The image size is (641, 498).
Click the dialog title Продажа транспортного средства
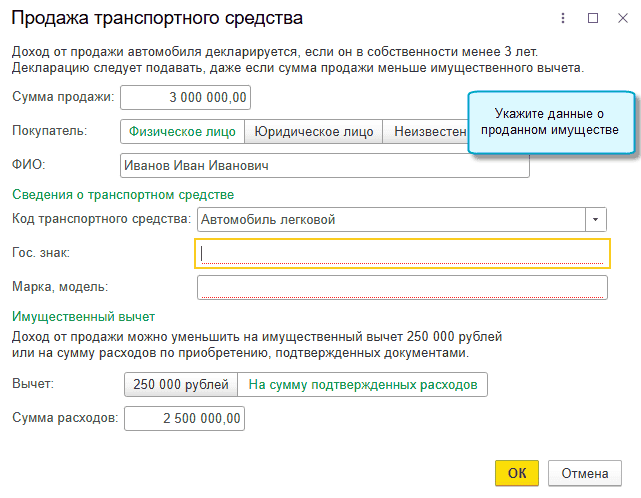pos(156,18)
